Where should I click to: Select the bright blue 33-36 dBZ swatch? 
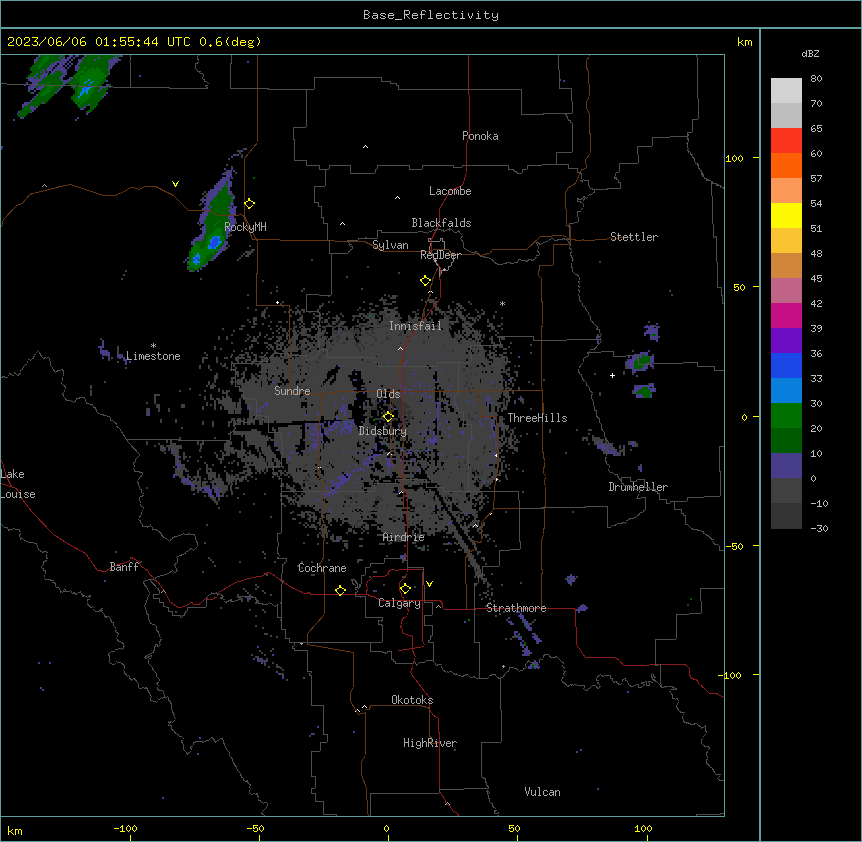(x=786, y=365)
